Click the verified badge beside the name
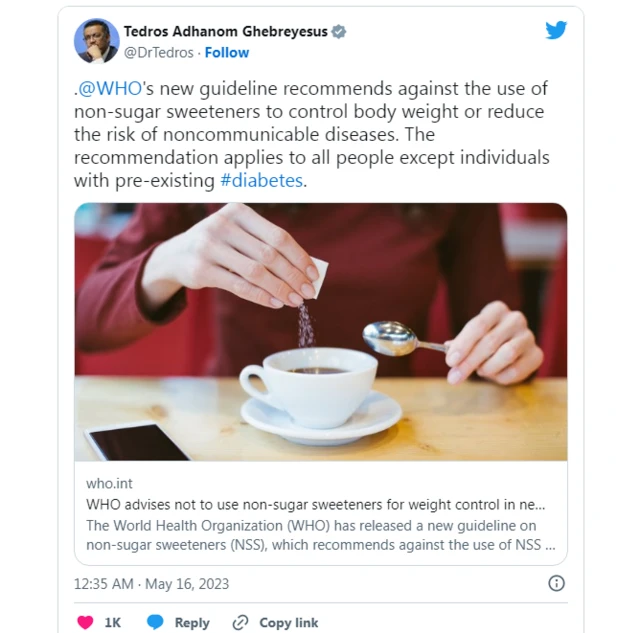This screenshot has height=633, width=640. pyautogui.click(x=338, y=31)
